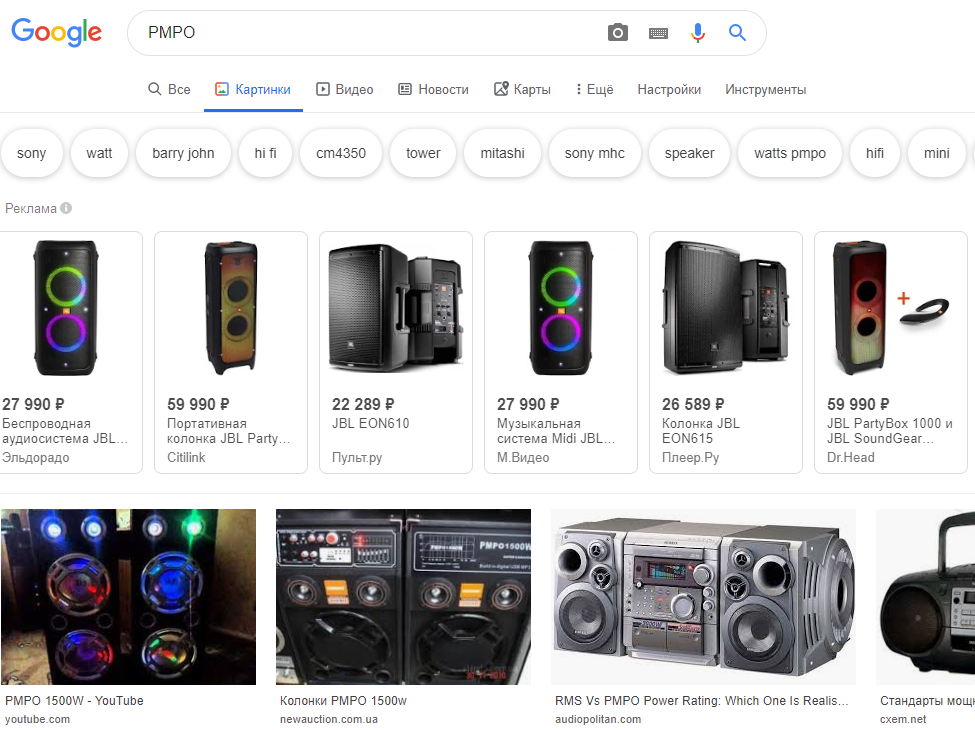Click the blue magnifier search button
This screenshot has width=975, height=730.
(x=737, y=32)
